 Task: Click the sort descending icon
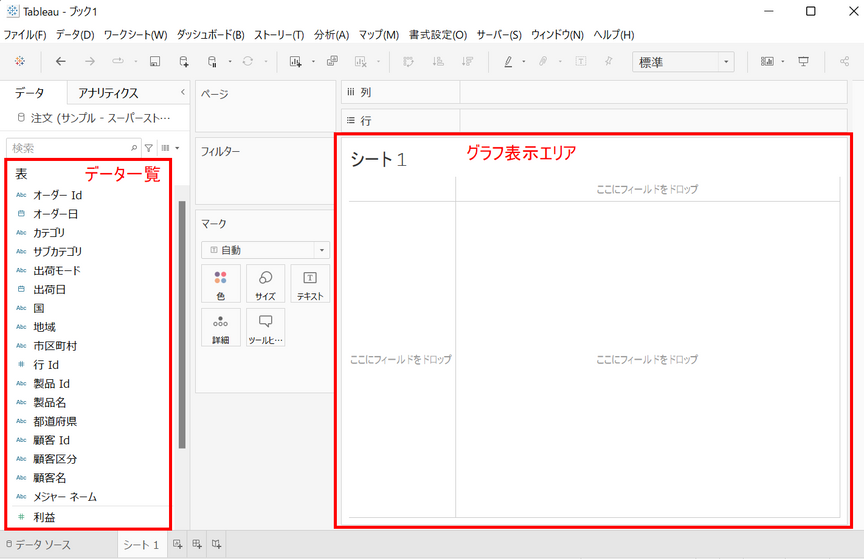pos(467,61)
